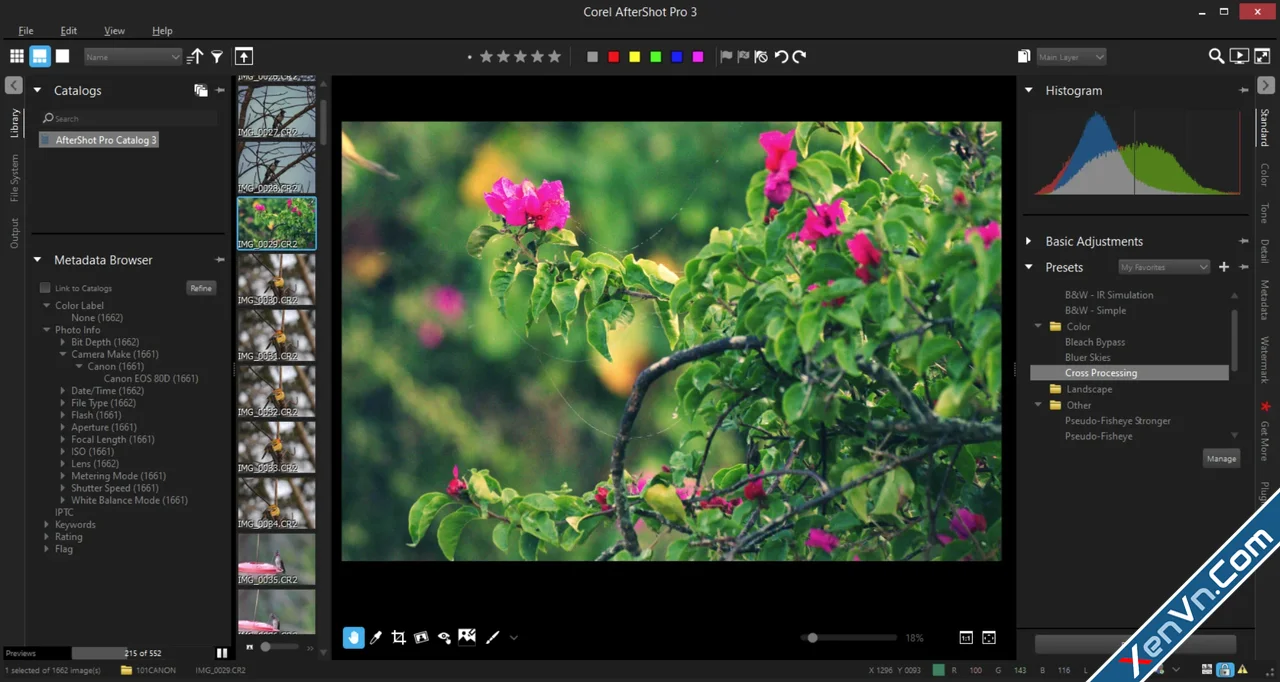The image size is (1280, 682).
Task: Apply green color label
Action: pos(656,57)
